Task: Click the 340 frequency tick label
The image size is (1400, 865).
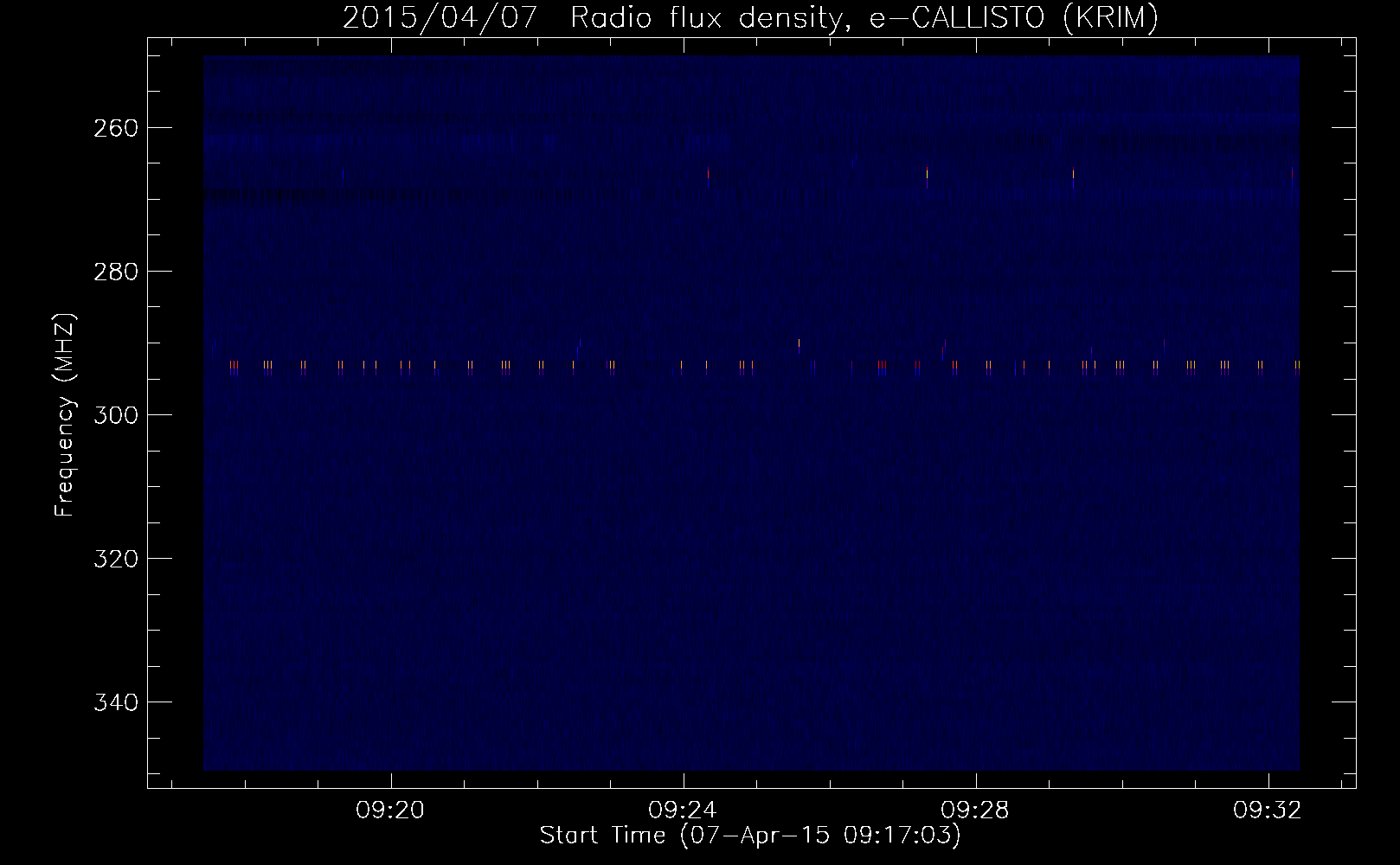Action: [x=115, y=702]
